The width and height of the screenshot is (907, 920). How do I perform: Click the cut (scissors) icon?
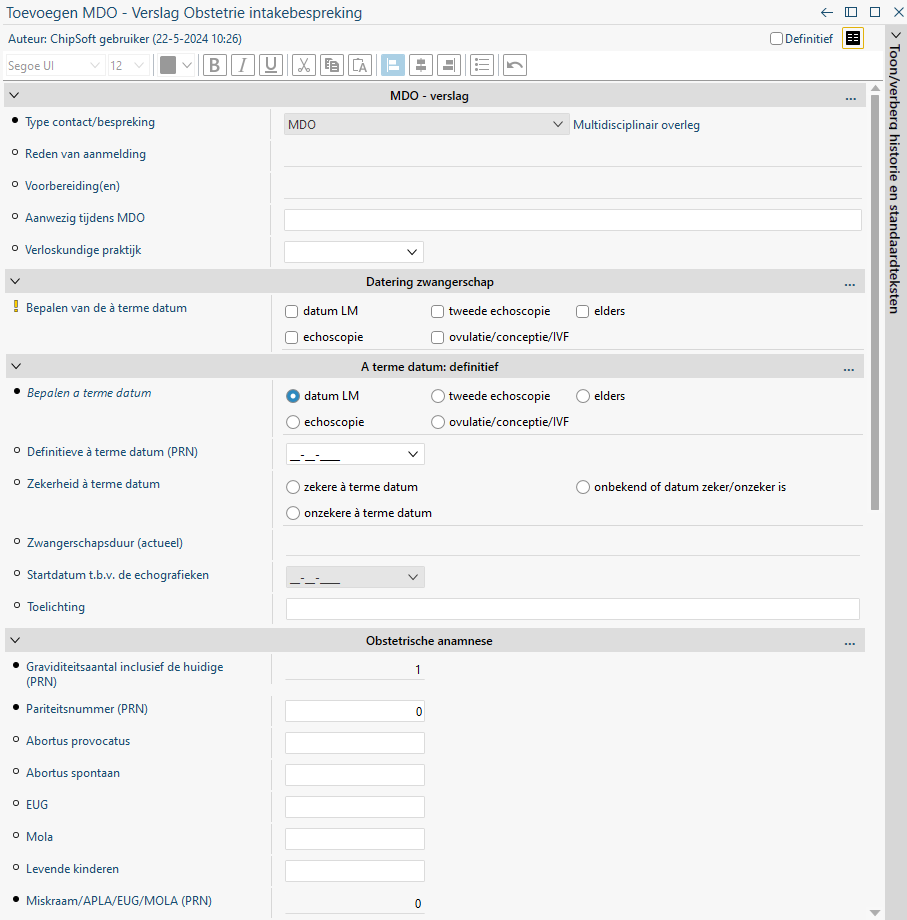tap(304, 65)
